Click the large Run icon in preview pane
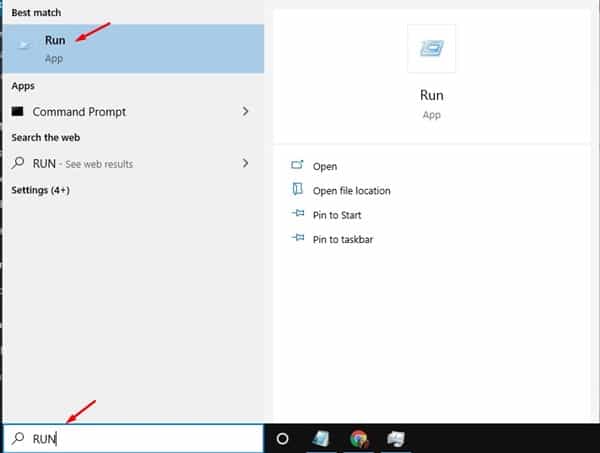 [x=431, y=49]
